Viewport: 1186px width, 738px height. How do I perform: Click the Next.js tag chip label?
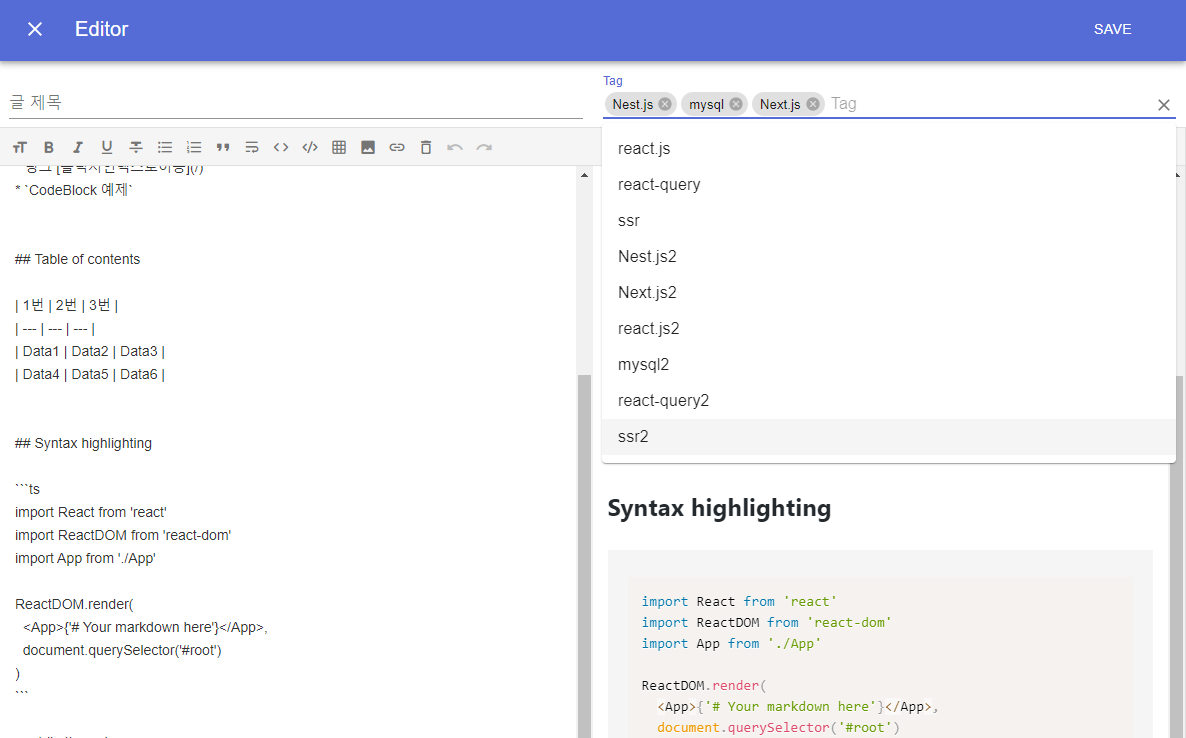tap(780, 104)
